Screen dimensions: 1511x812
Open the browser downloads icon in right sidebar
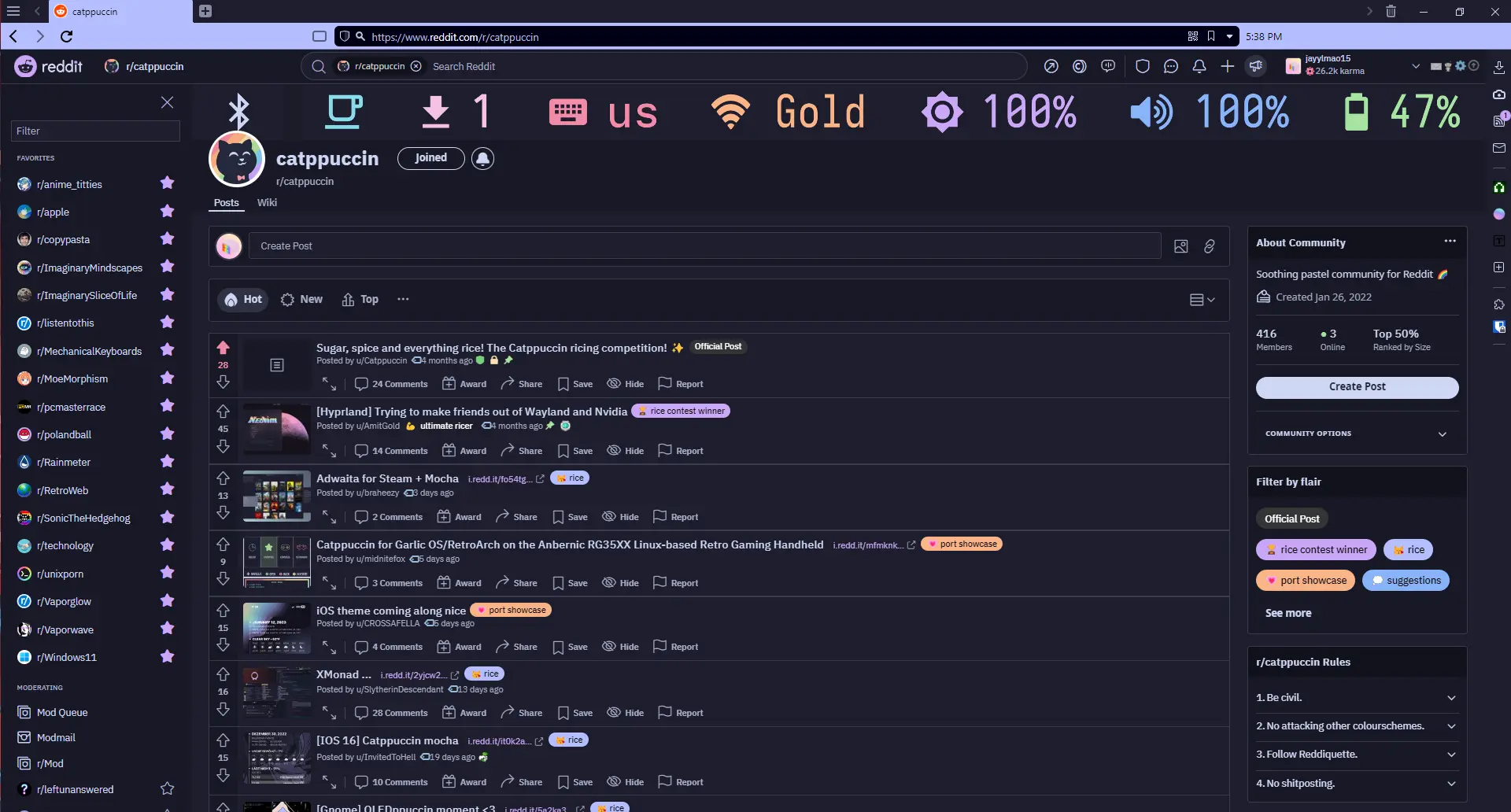(1499, 68)
